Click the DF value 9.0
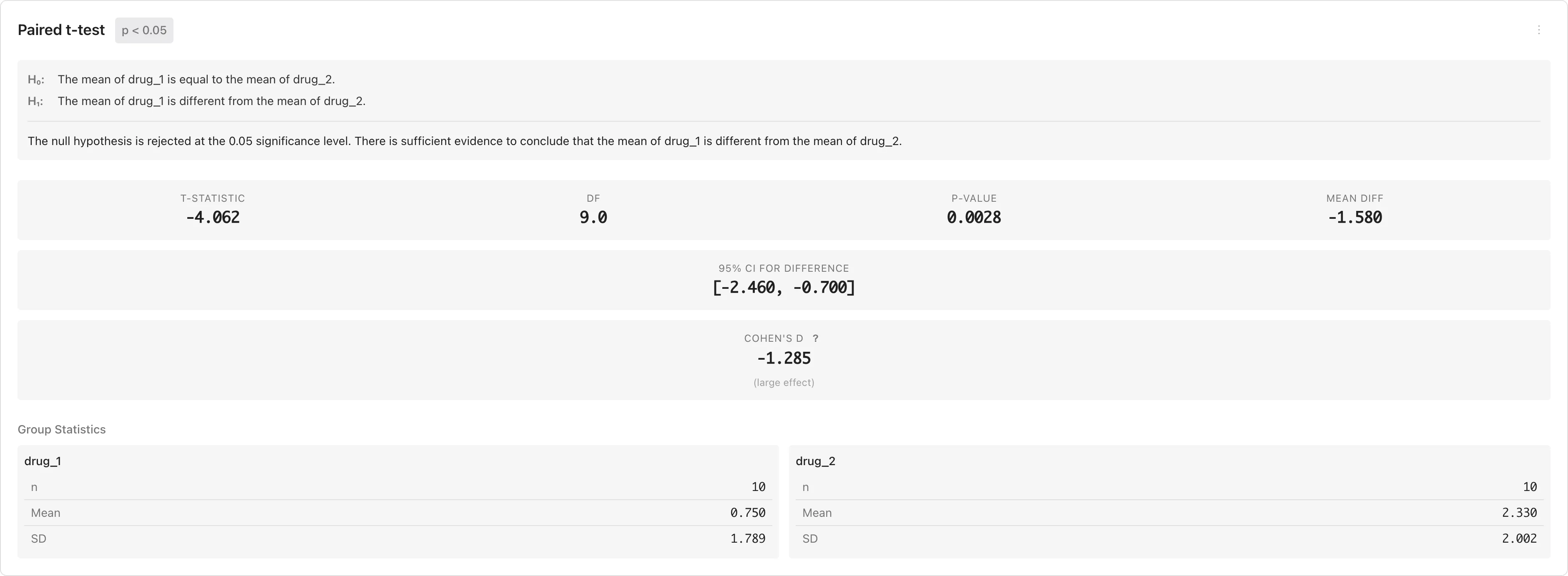Viewport: 1568px width, 576px height. click(x=593, y=218)
